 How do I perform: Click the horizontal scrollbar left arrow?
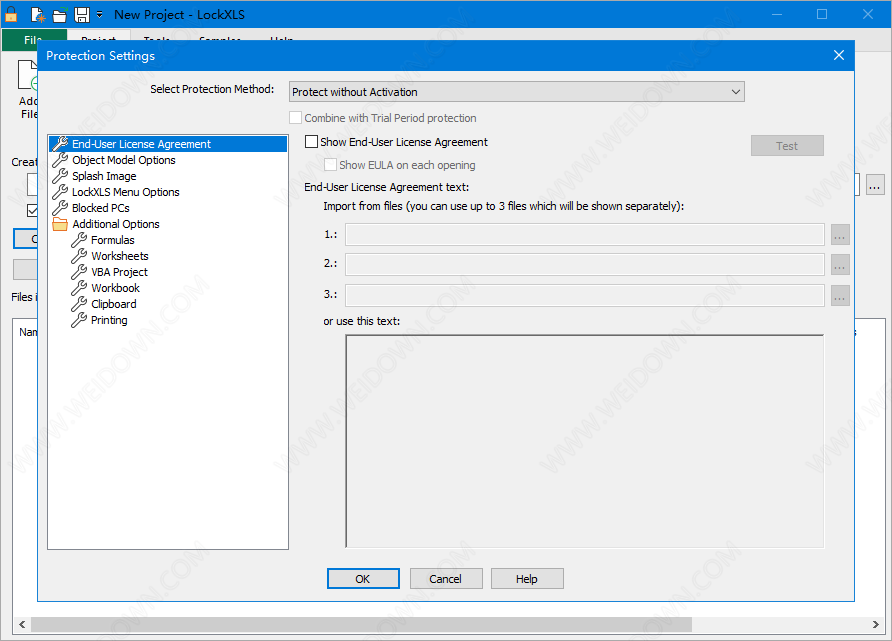point(22,625)
